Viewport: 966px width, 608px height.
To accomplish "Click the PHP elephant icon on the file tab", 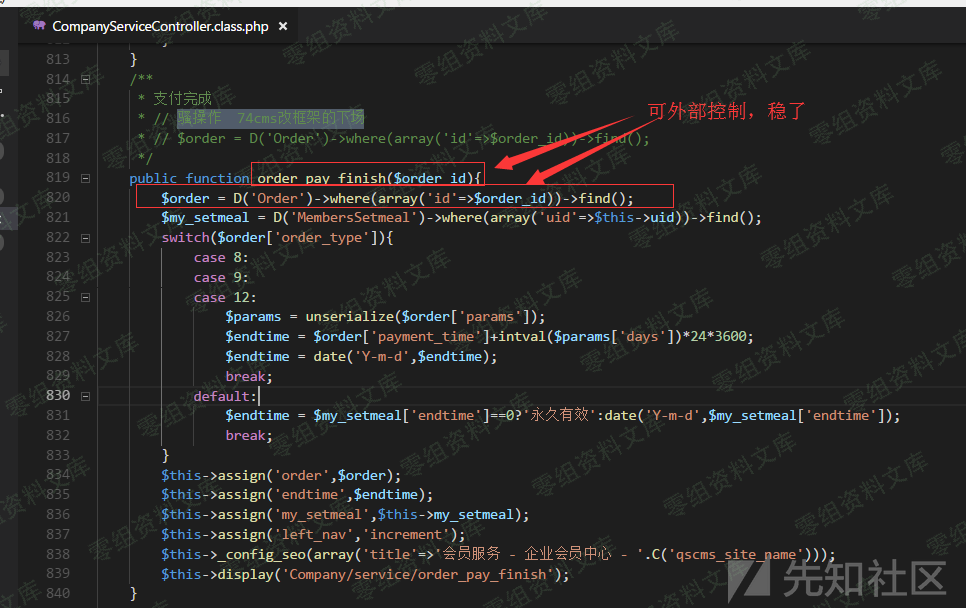I will coord(39,26).
